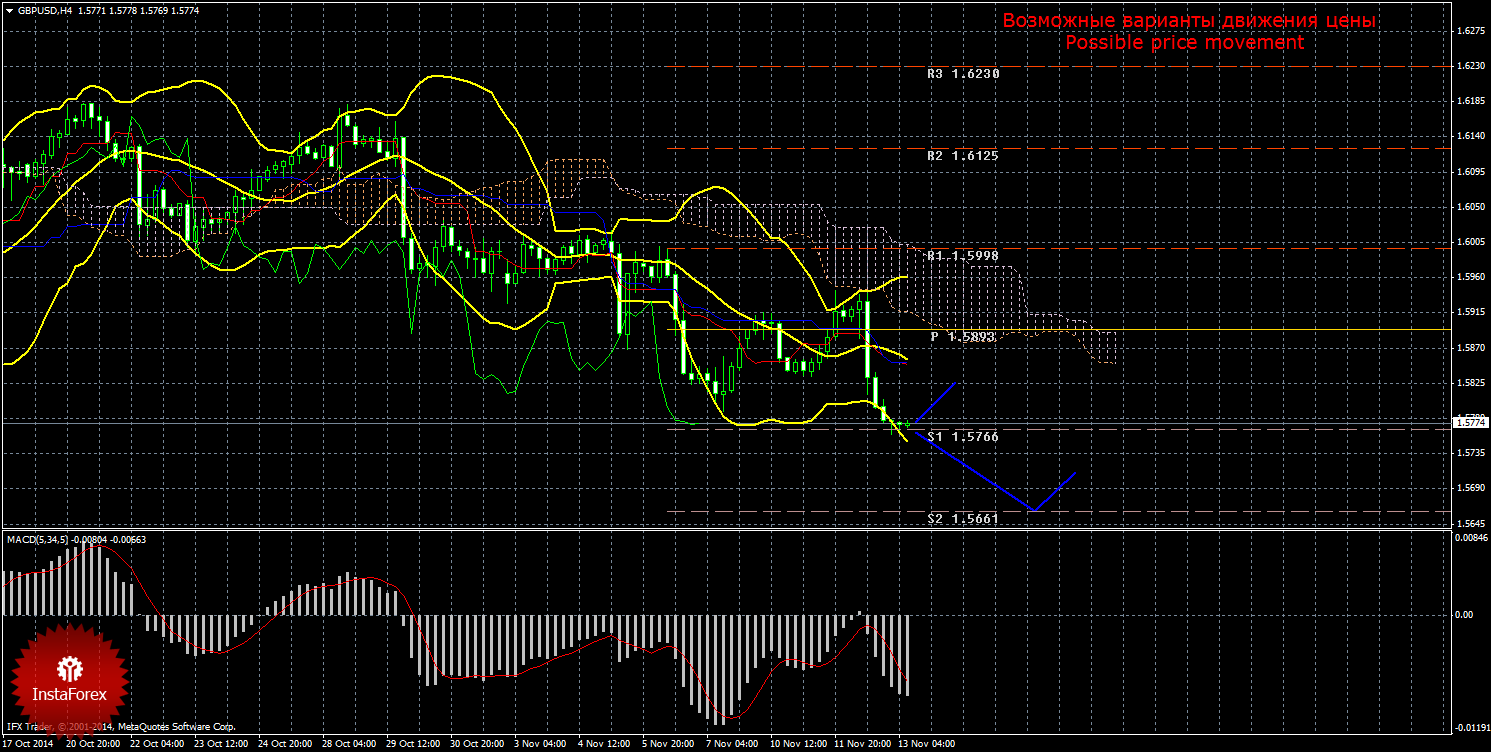Click the IFX Trader MetaQuotes copyright text
This screenshot has width=1491, height=752.
(x=120, y=727)
